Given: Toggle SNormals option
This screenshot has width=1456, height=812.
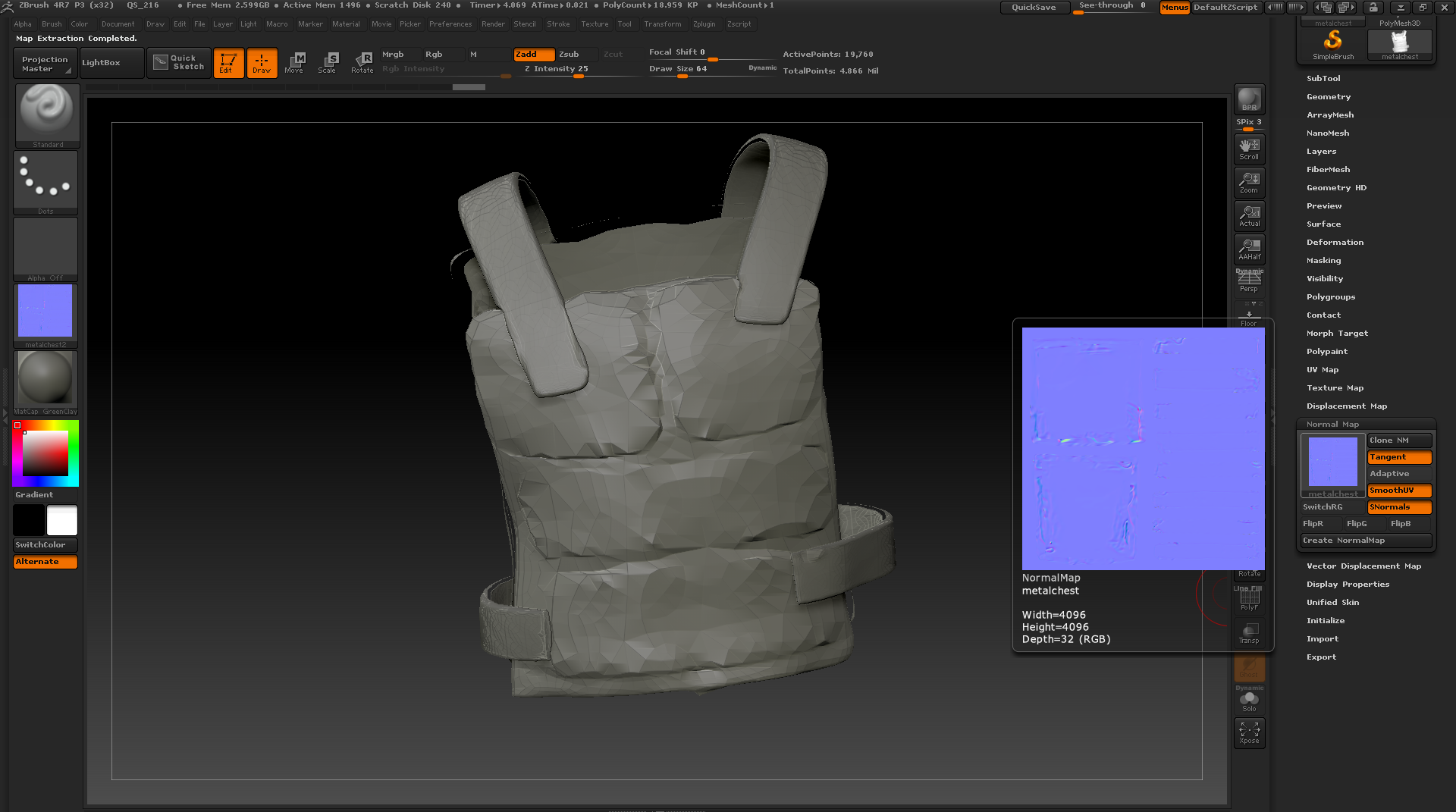Looking at the screenshot, I should pos(1399,507).
